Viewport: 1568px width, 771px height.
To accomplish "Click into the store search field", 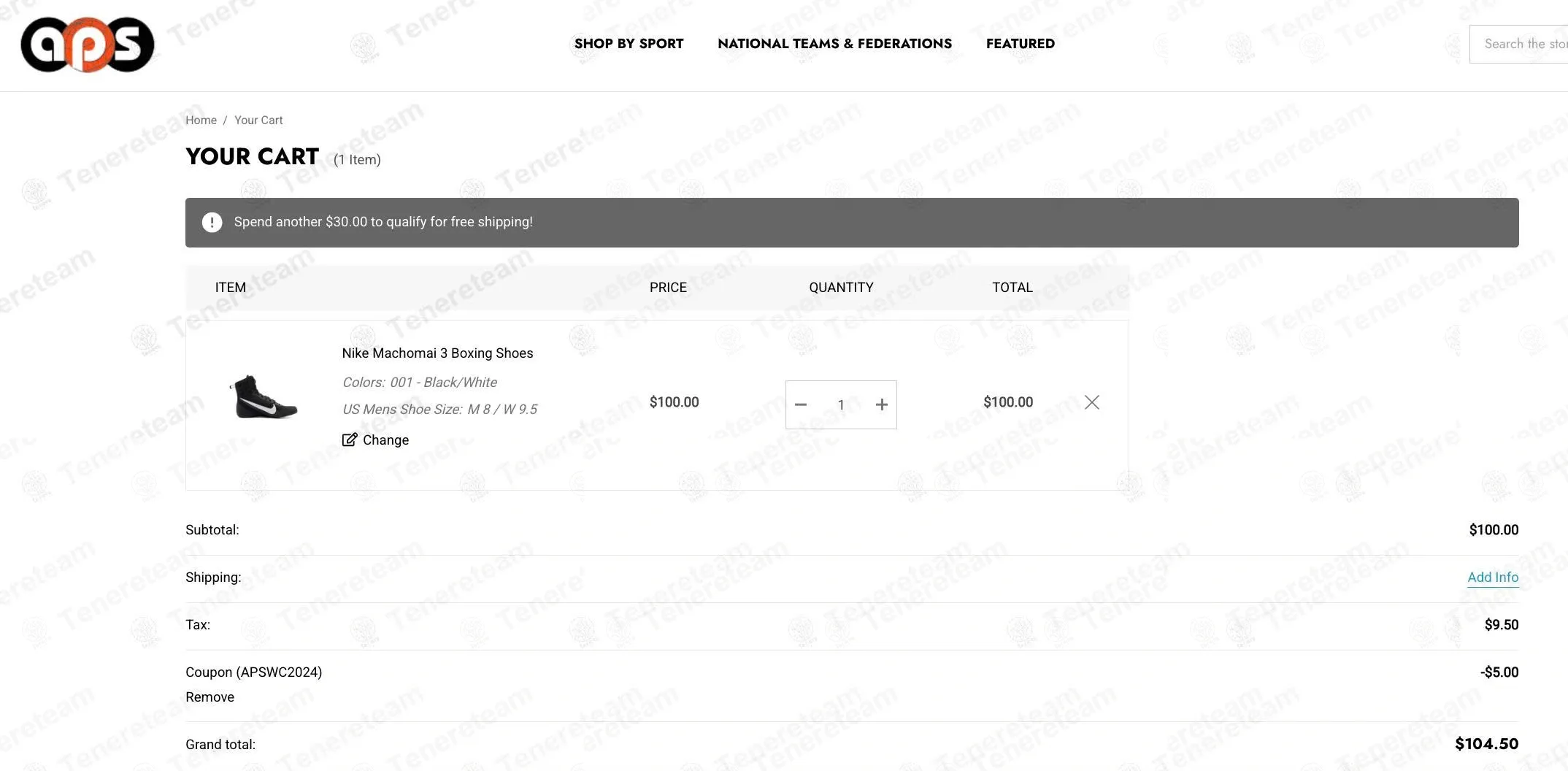I will (1522, 44).
